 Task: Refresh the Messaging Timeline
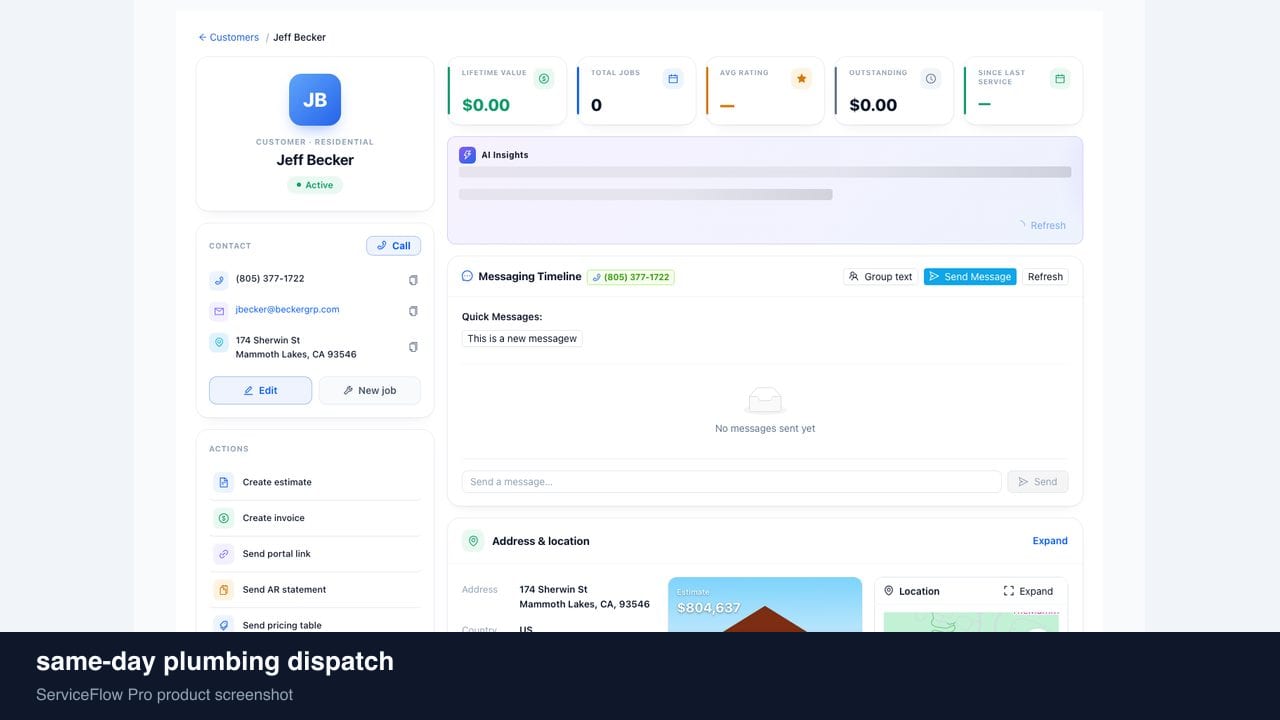[1045, 277]
